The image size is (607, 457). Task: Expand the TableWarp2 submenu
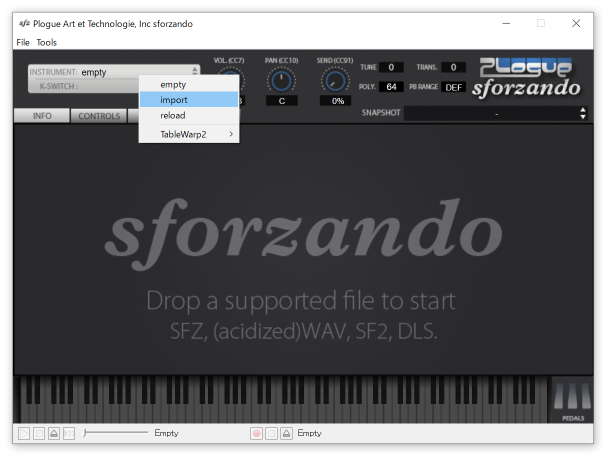coord(189,134)
